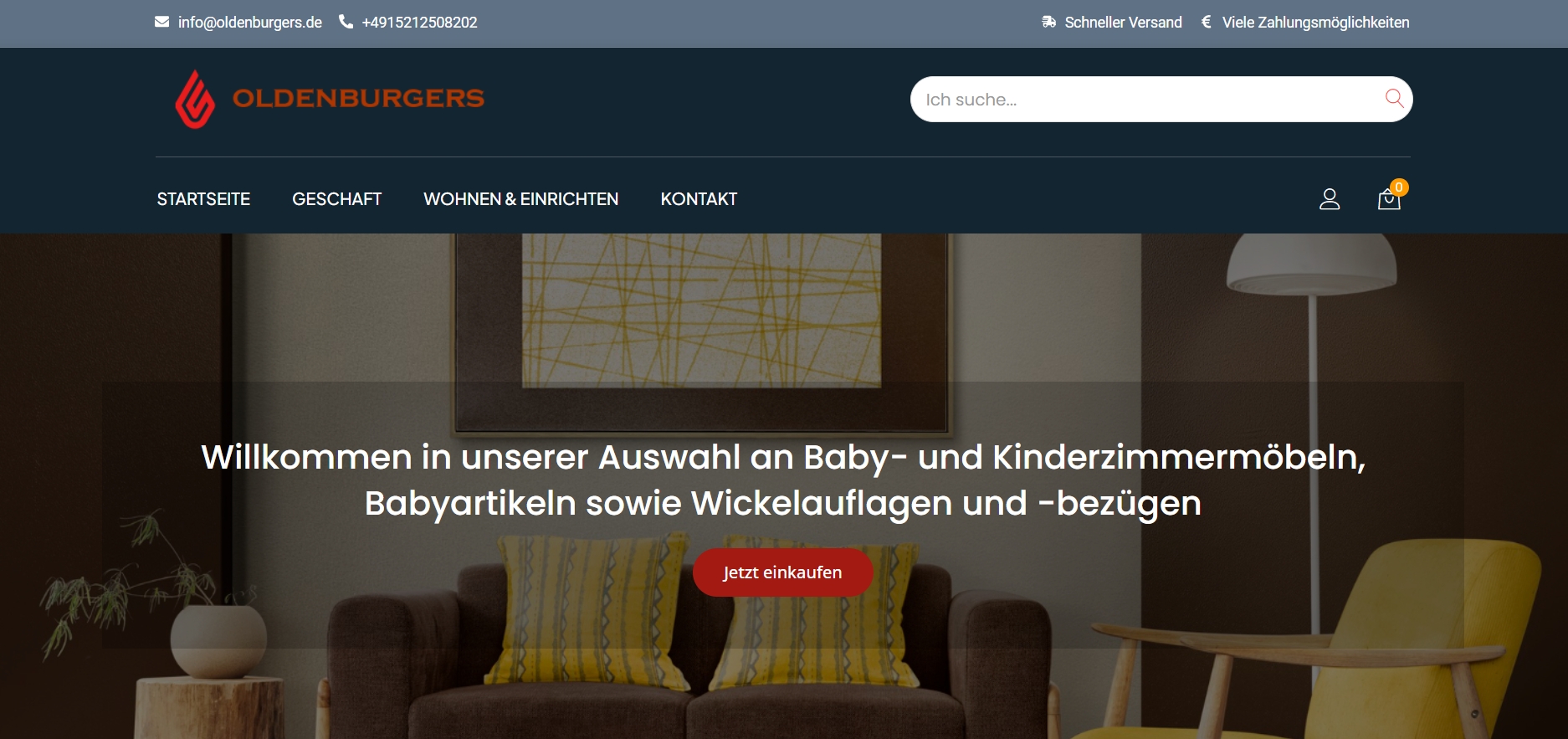The image size is (1568, 739).
Task: Open the user account icon
Action: point(1330,199)
